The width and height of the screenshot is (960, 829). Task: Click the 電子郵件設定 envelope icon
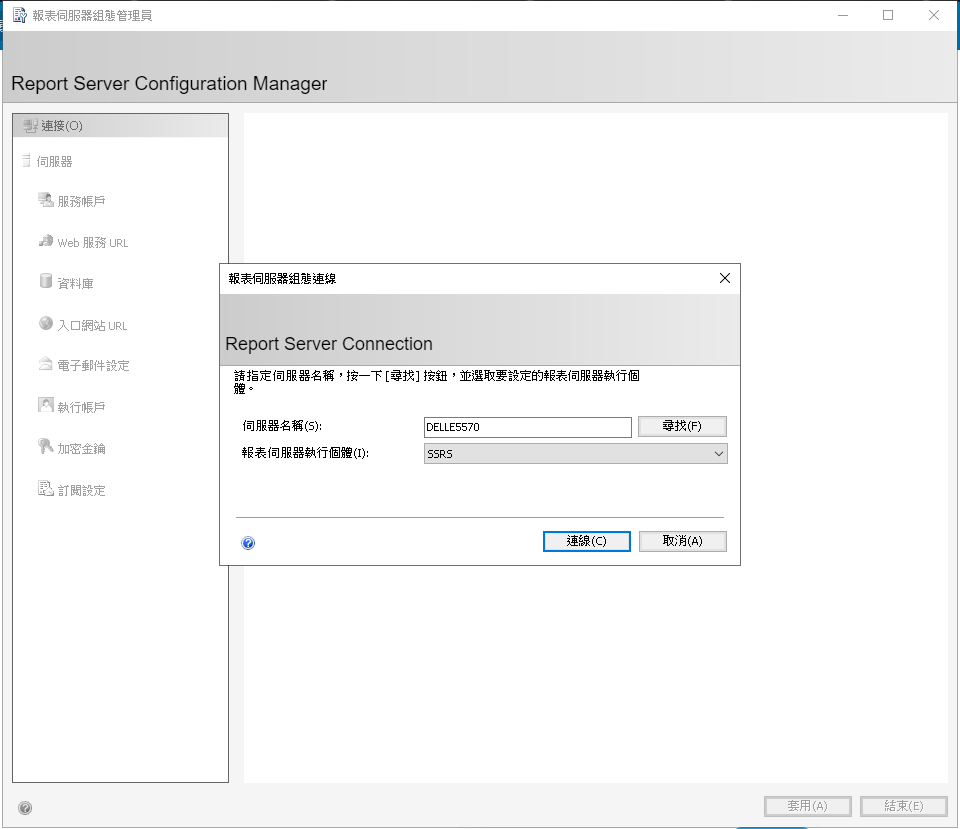point(45,365)
